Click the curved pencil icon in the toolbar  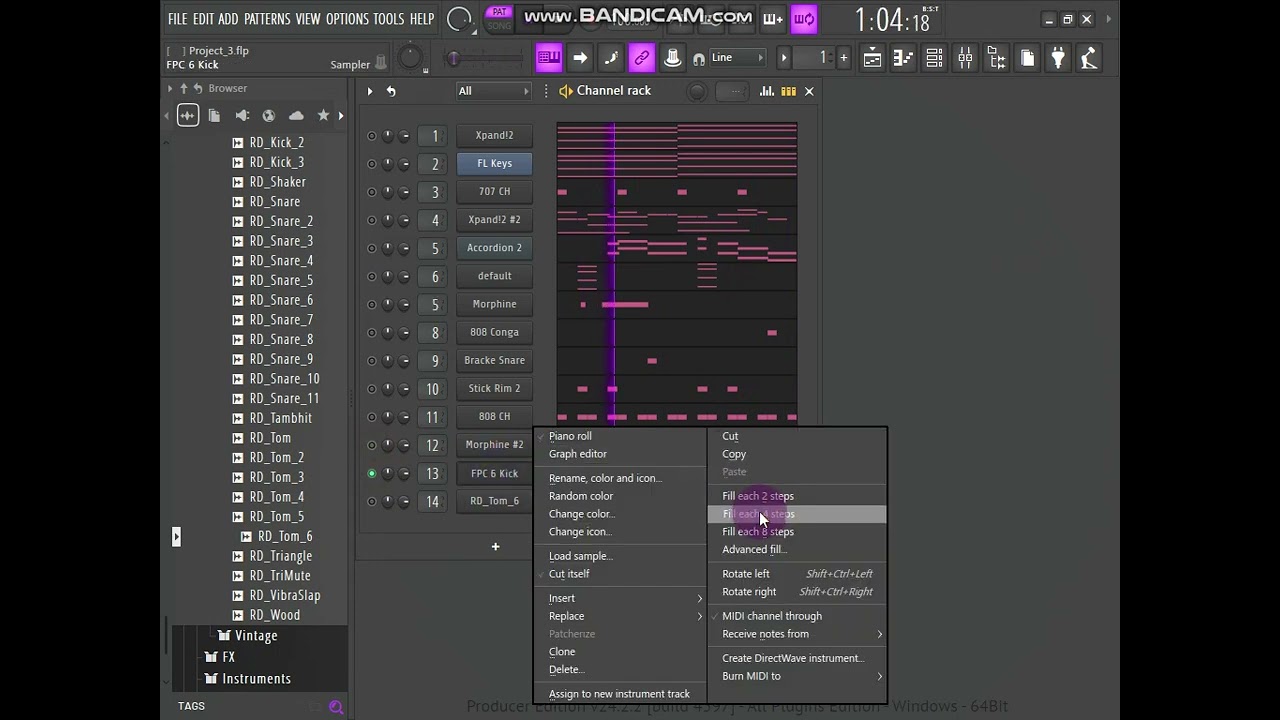pos(611,58)
